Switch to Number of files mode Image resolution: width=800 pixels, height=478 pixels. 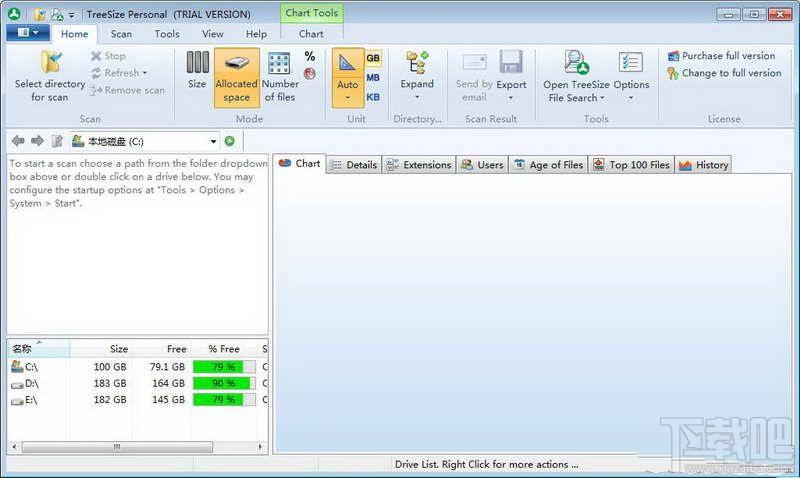point(280,77)
